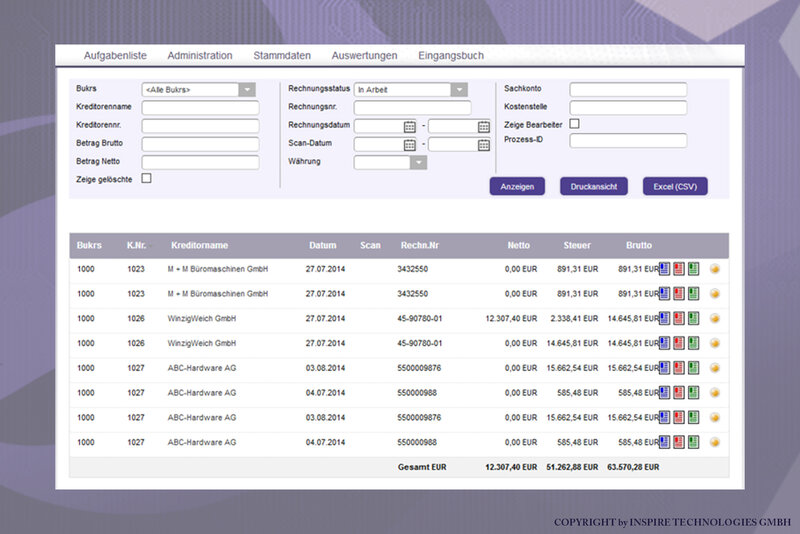Enable the Zeige gelöschte checkbox
This screenshot has width=800, height=534.
pos(146,178)
